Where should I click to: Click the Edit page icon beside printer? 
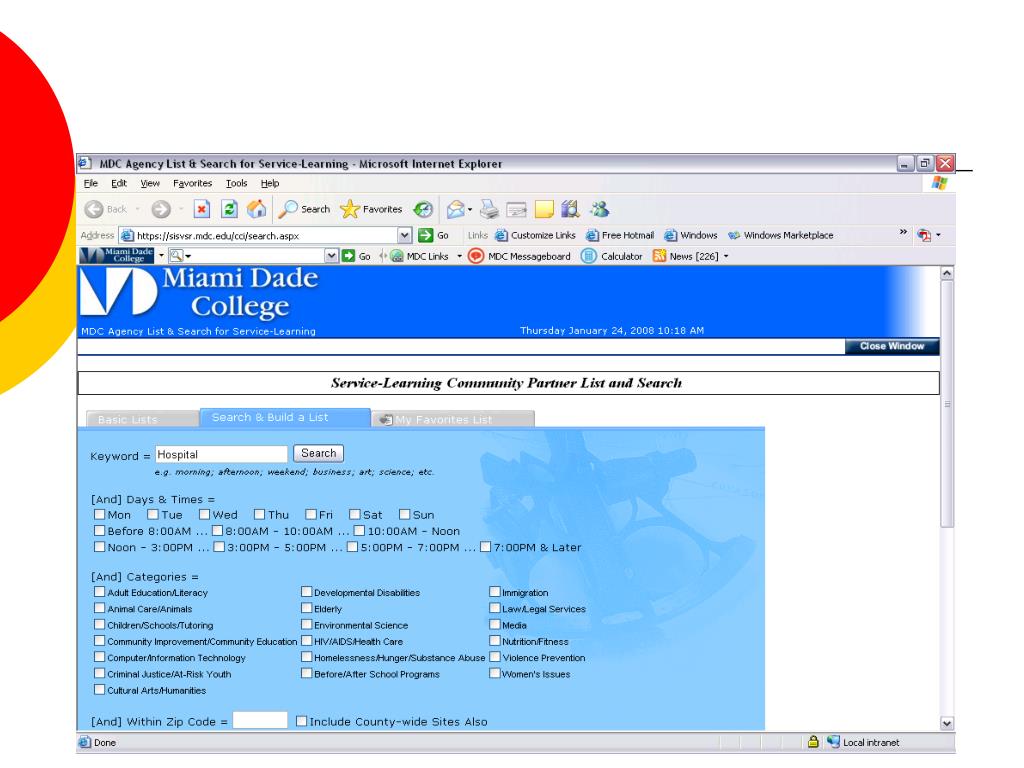click(x=516, y=209)
